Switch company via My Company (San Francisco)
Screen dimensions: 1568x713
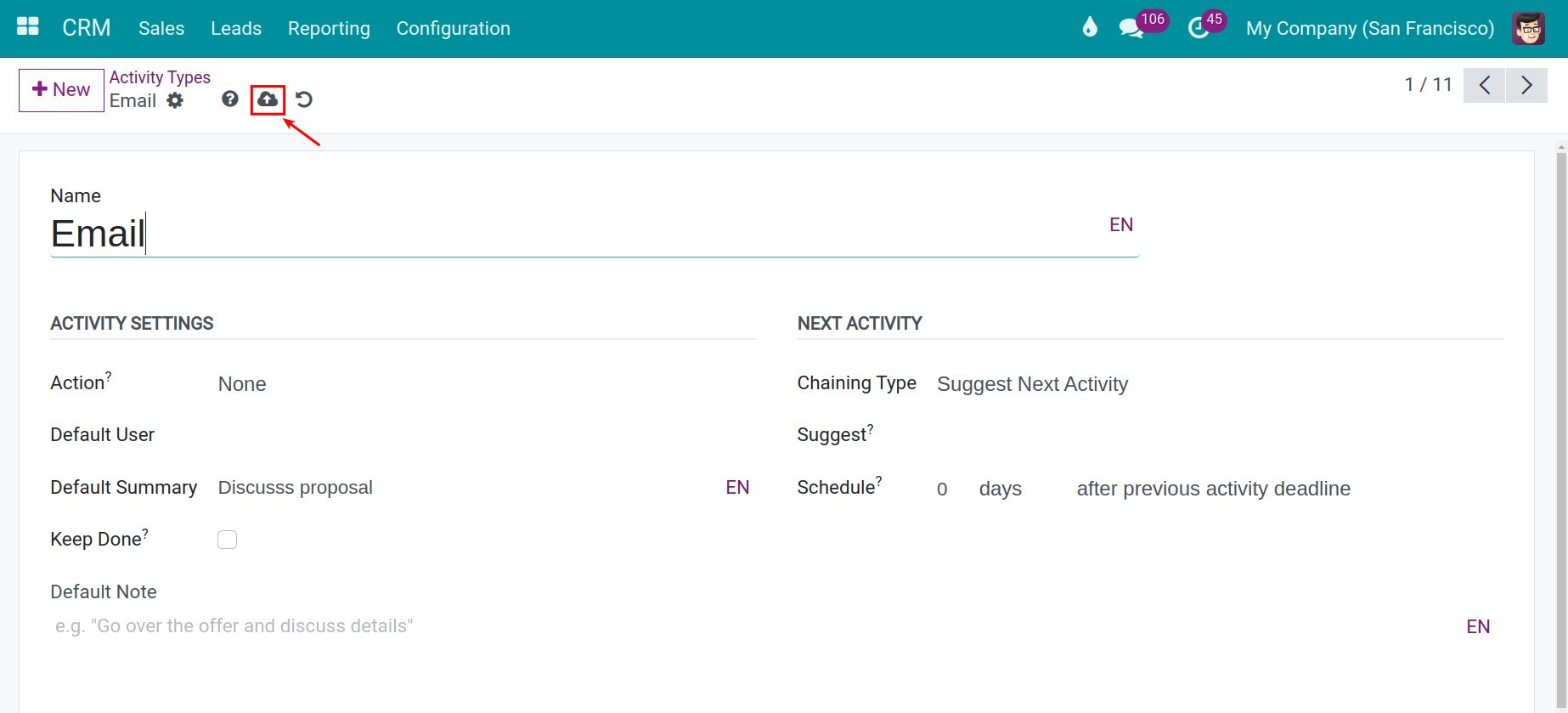[1370, 28]
